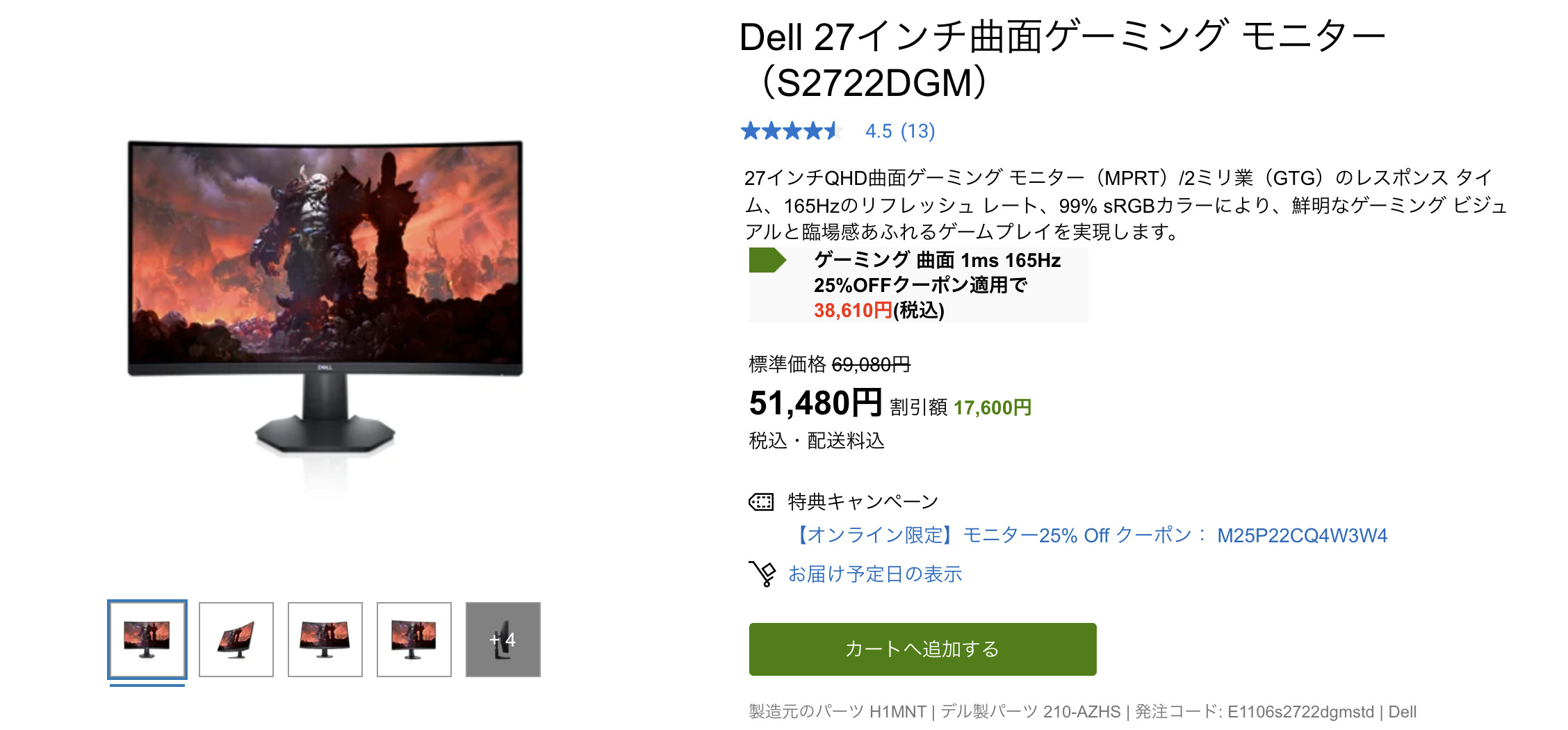The height and width of the screenshot is (730, 1568).
Task: Click the 4.5 rating score text
Action: [879, 130]
